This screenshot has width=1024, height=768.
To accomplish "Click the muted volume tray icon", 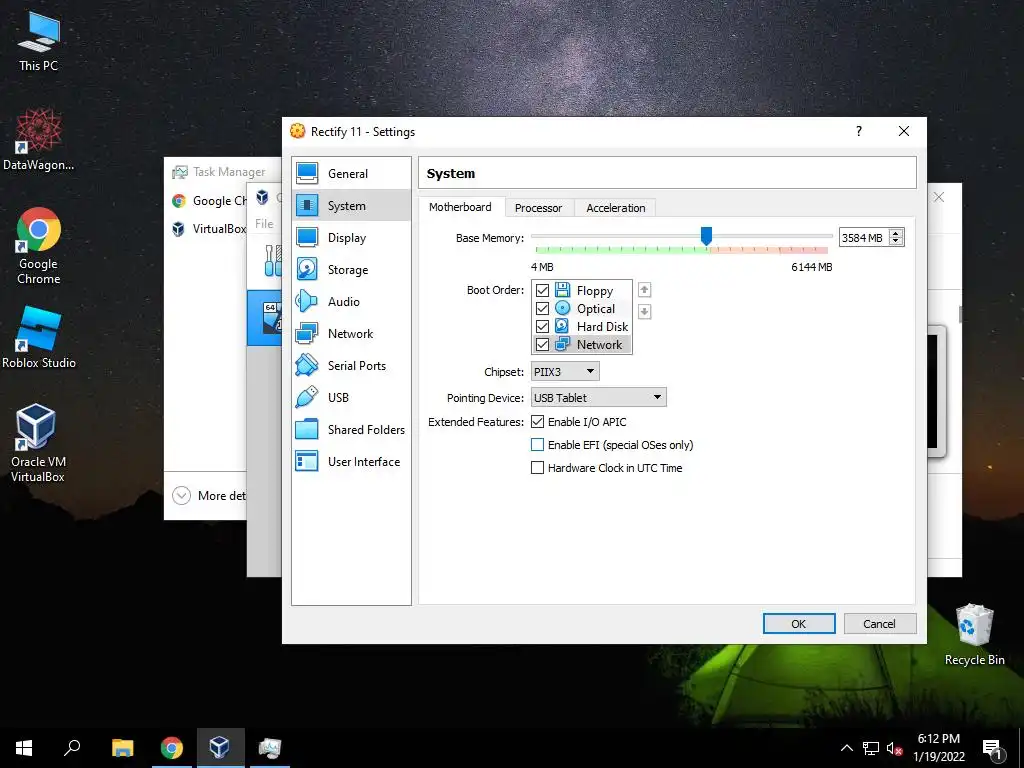I will coord(894,748).
